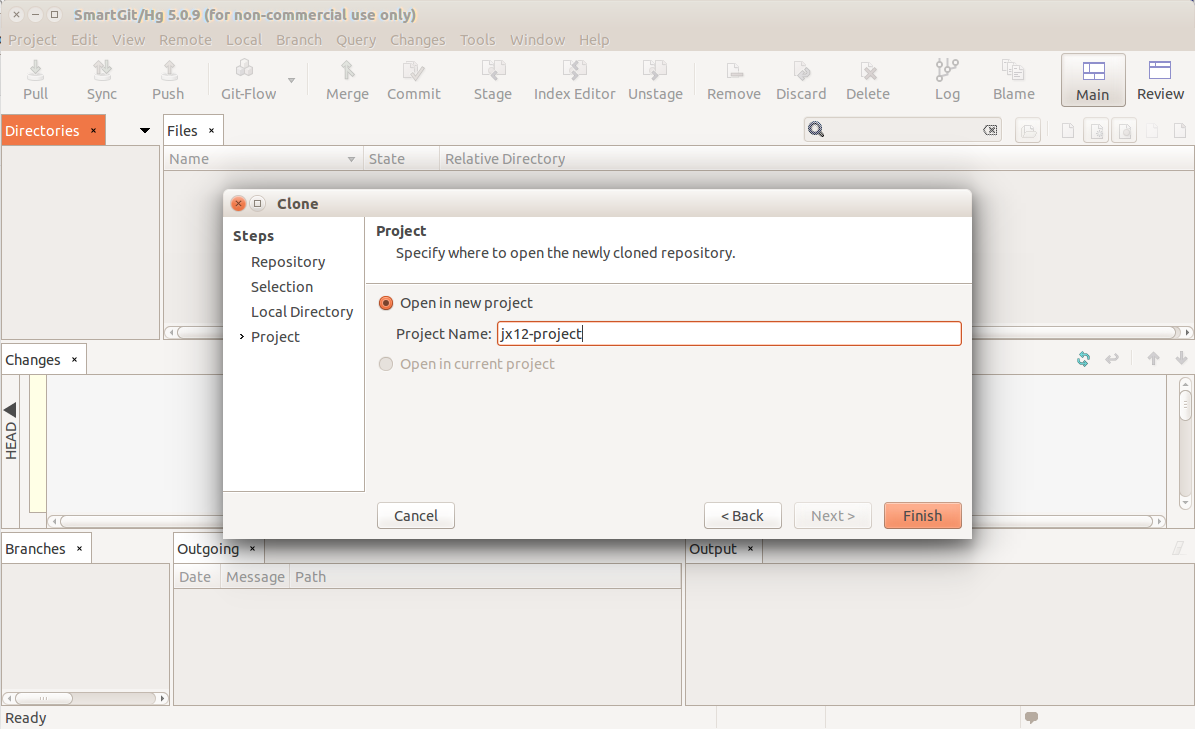The width and height of the screenshot is (1195, 729).
Task: Close the Directories tab
Action: coord(93,131)
